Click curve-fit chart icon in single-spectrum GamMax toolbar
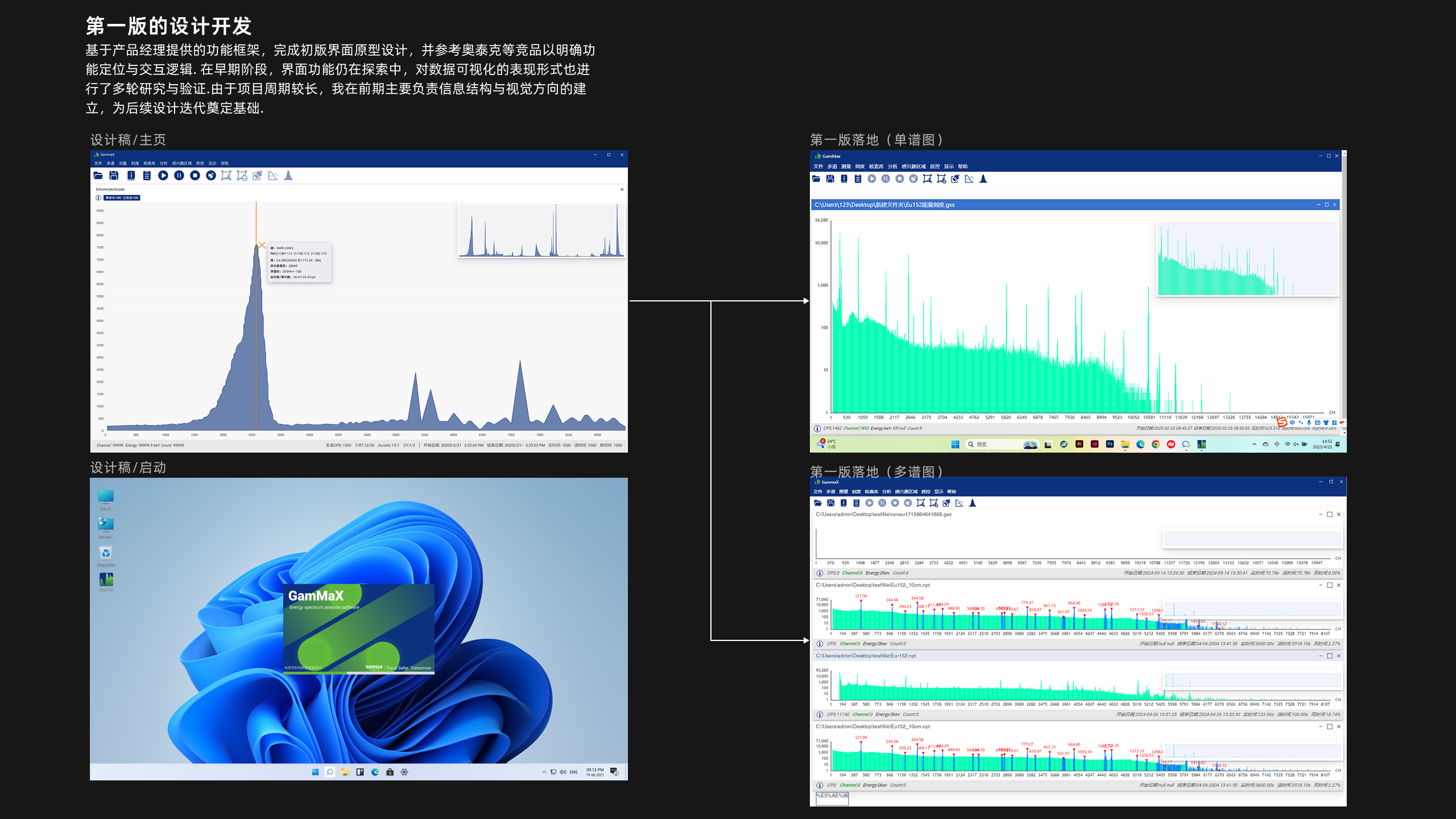The image size is (1456, 819). pyautogui.click(x=969, y=179)
